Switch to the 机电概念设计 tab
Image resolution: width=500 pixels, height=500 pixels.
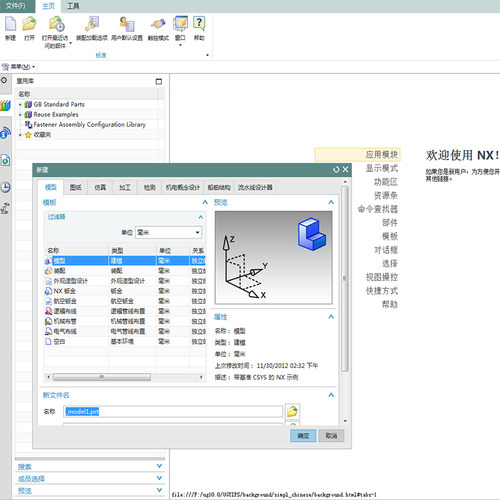[183, 188]
